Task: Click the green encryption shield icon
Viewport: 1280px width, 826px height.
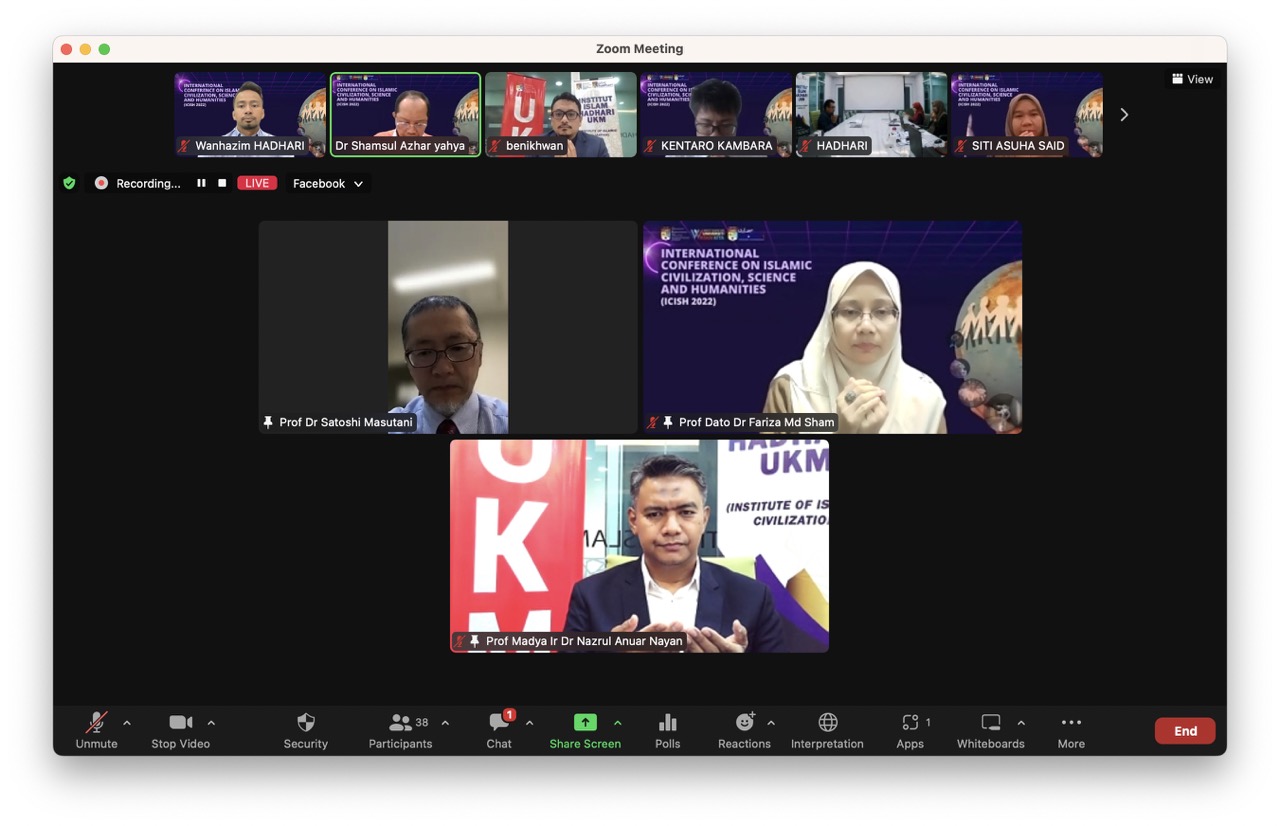Action: (x=69, y=183)
